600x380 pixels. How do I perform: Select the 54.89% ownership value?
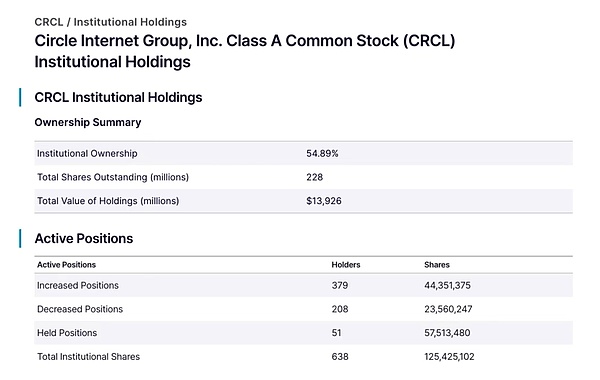pyautogui.click(x=322, y=153)
